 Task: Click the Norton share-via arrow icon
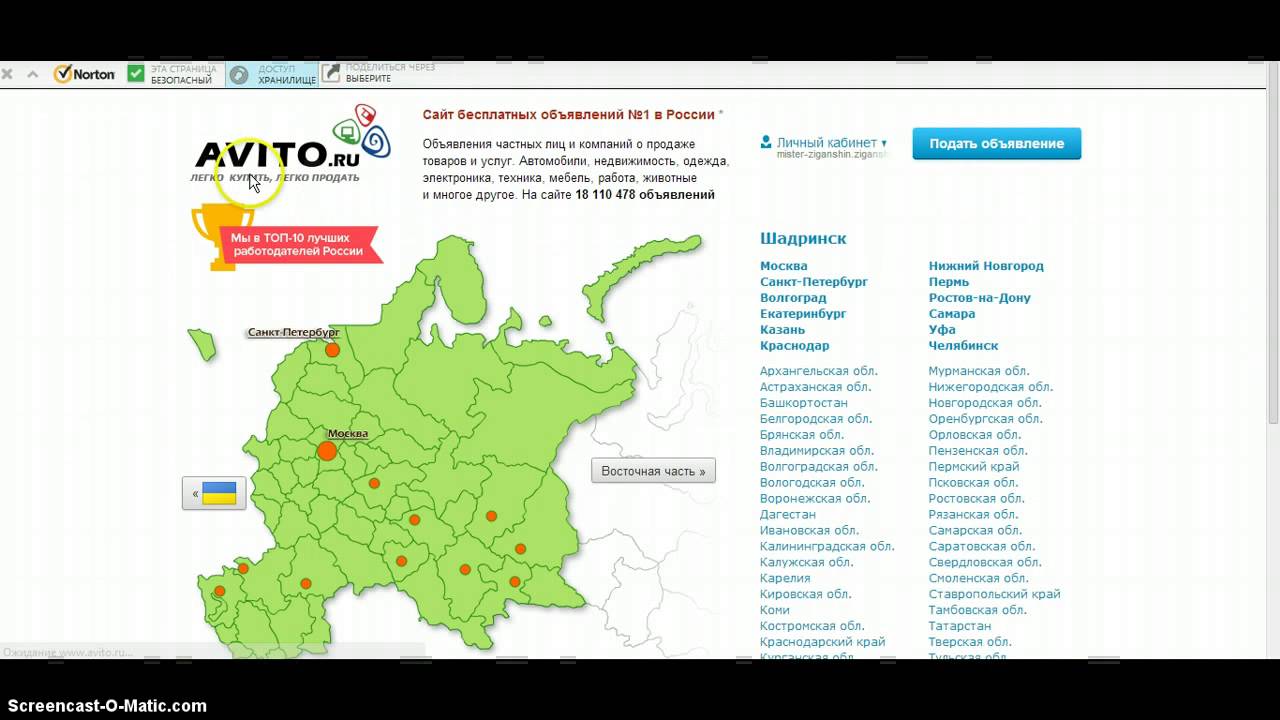(x=330, y=74)
